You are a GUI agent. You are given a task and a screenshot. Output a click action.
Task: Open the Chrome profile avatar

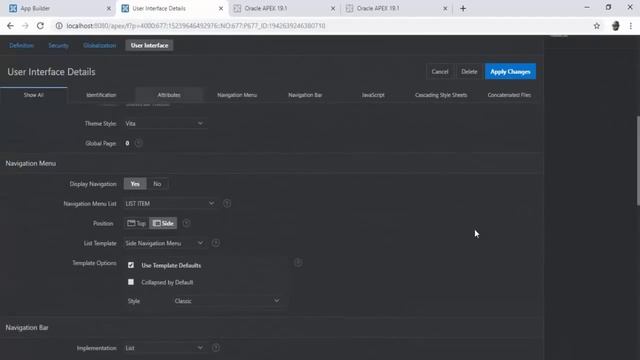pos(616,26)
